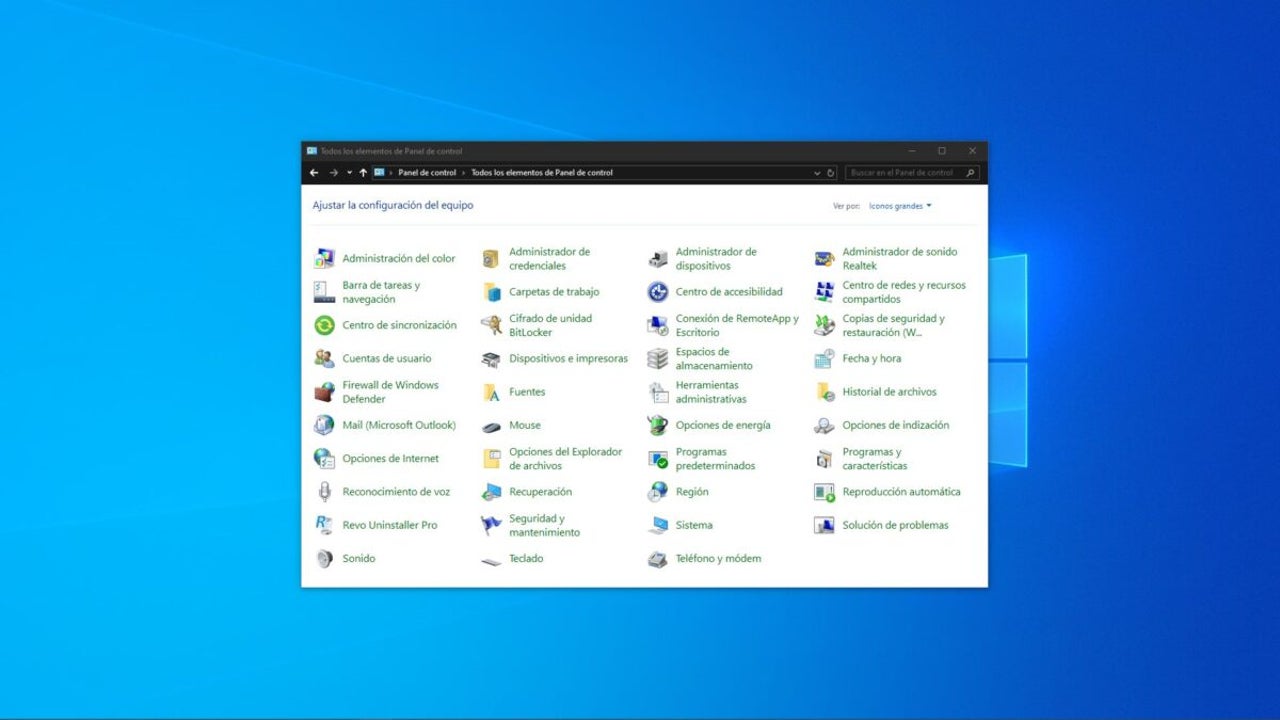Open Reproducción automática settings
Screen dimensions: 1280x720
click(x=901, y=491)
